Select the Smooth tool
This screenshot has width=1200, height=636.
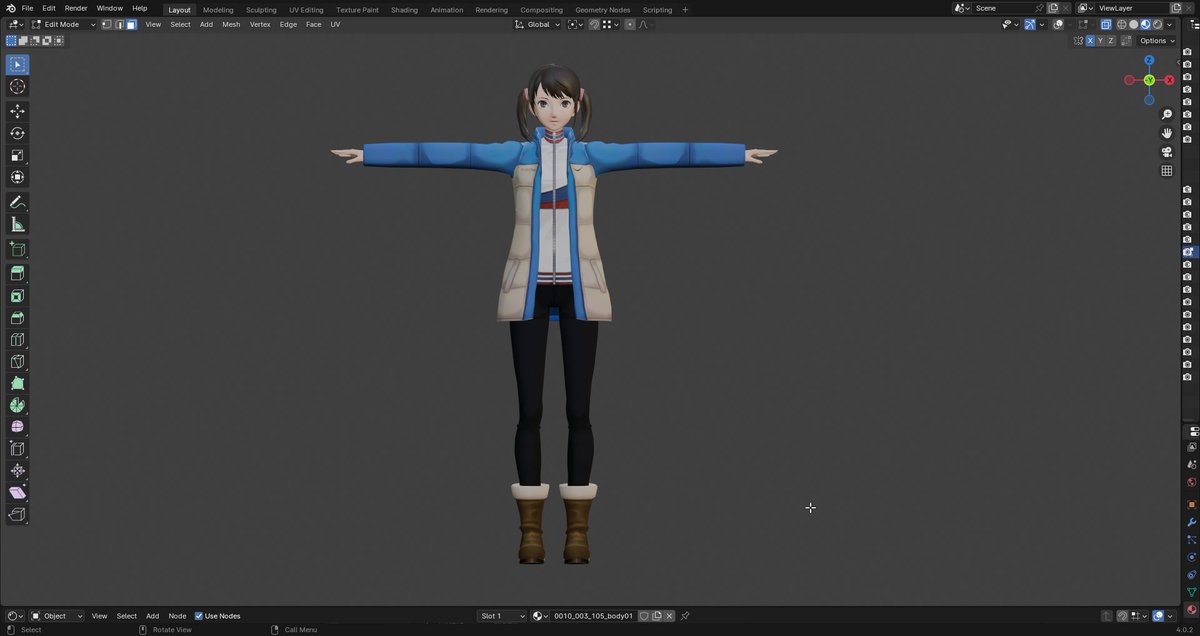[x=17, y=427]
